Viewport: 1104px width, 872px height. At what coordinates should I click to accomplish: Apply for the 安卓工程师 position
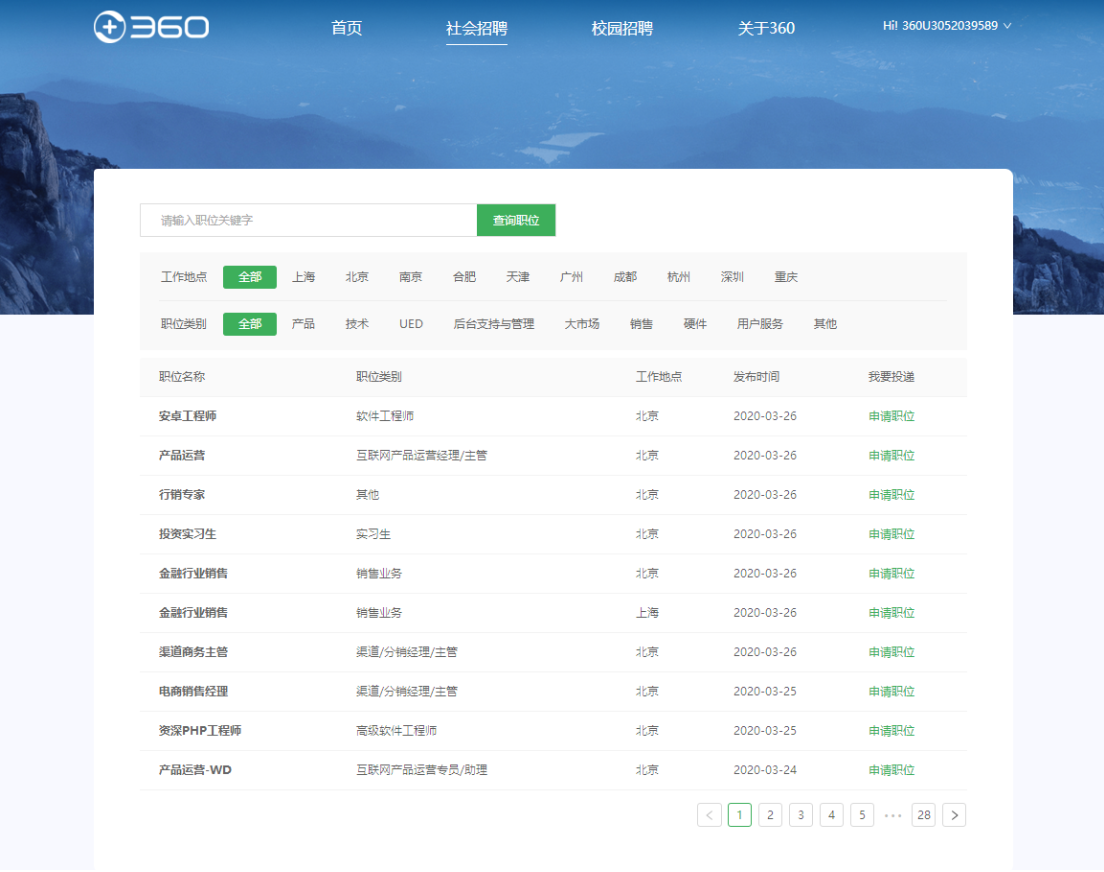pyautogui.click(x=891, y=416)
